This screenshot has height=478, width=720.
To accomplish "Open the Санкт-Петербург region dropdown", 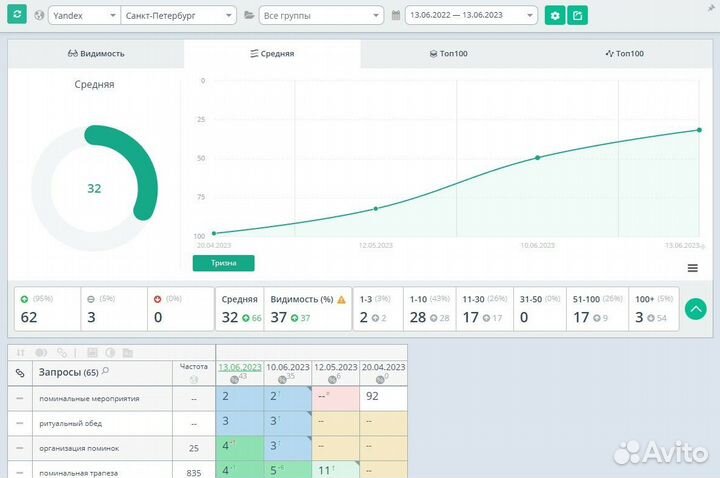I will click(x=178, y=16).
